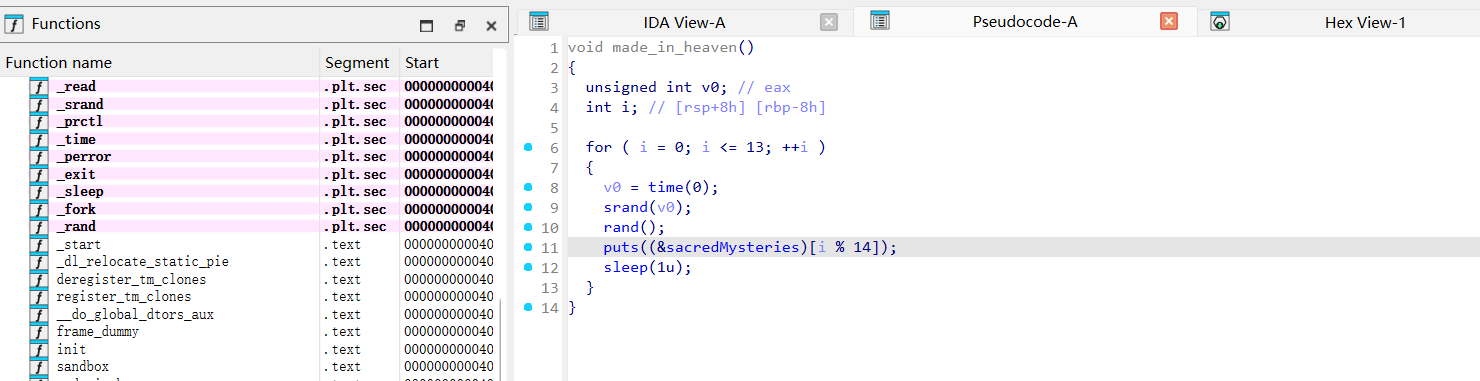Maximize the Functions panel
1480x381 pixels.
click(x=427, y=25)
